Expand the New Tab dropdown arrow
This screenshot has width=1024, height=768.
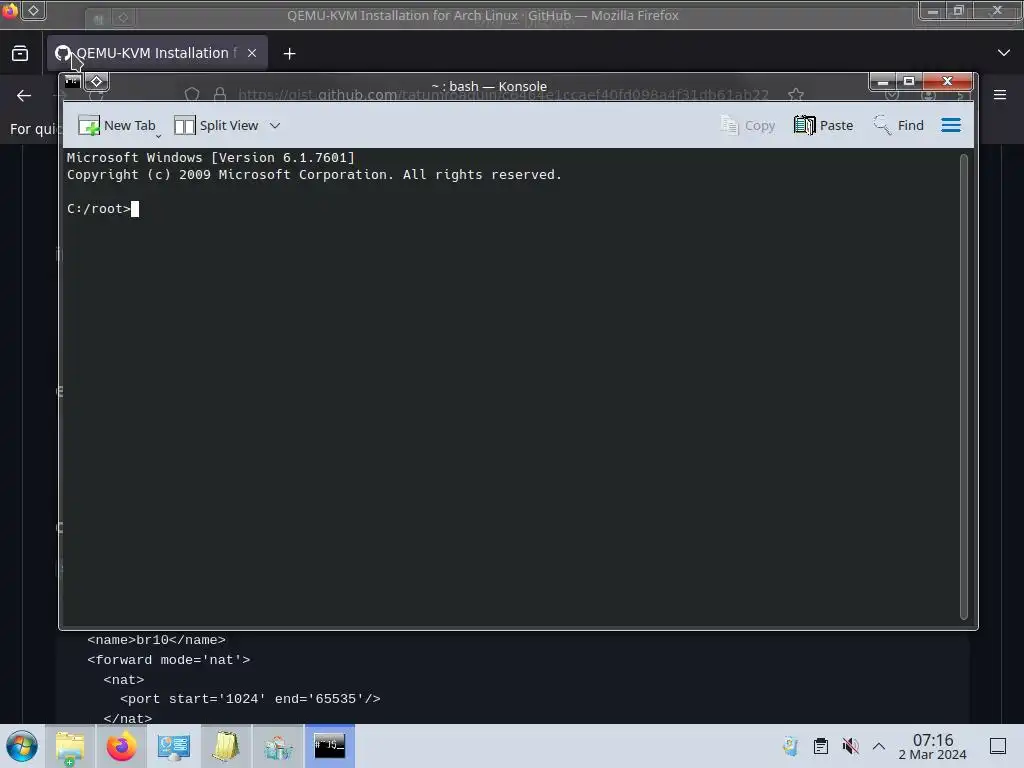159,136
